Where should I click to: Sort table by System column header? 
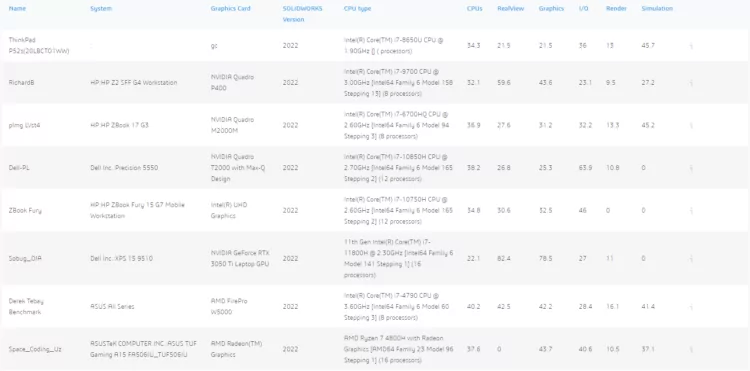click(x=101, y=9)
